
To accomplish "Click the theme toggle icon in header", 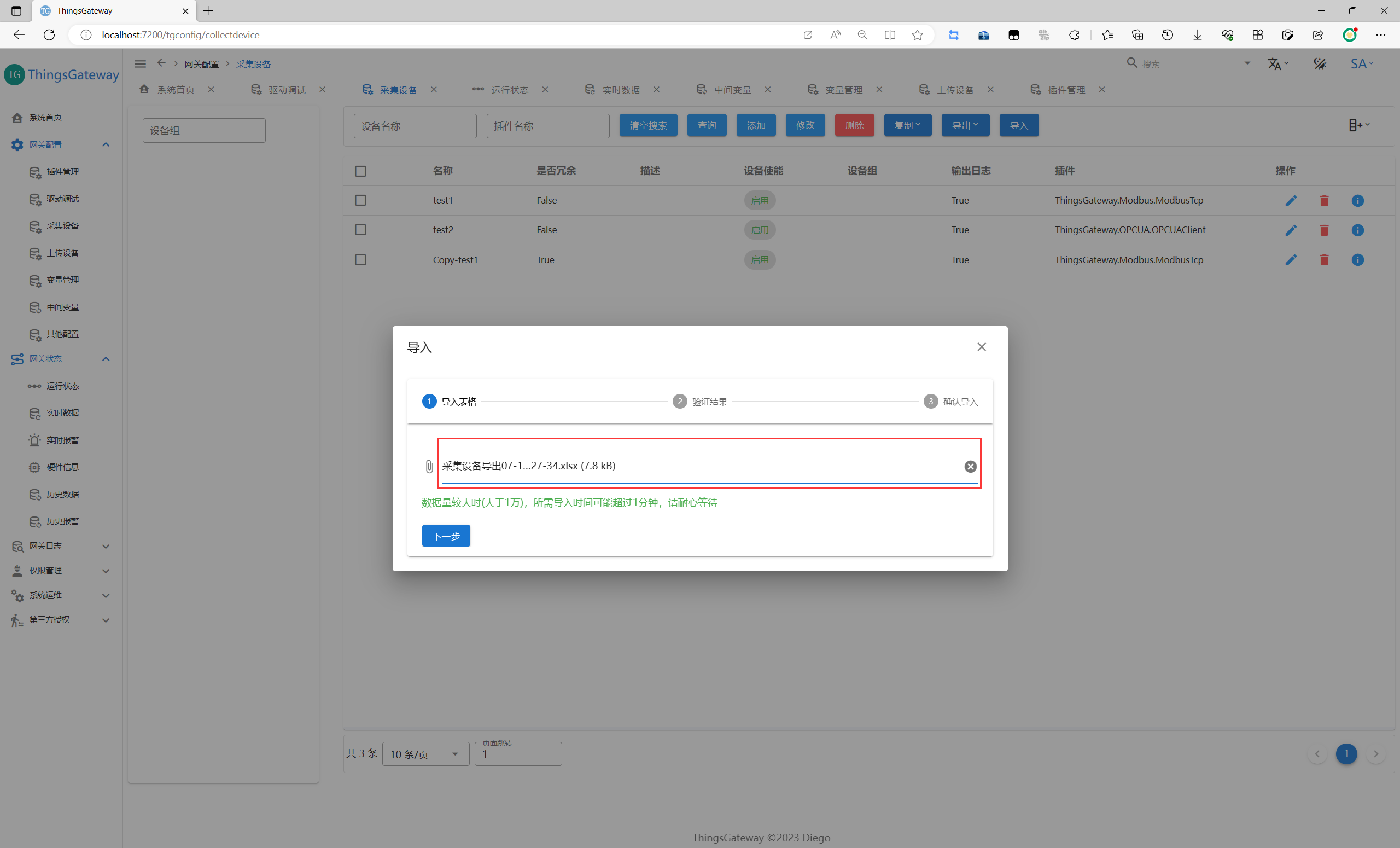I will pos(1319,64).
